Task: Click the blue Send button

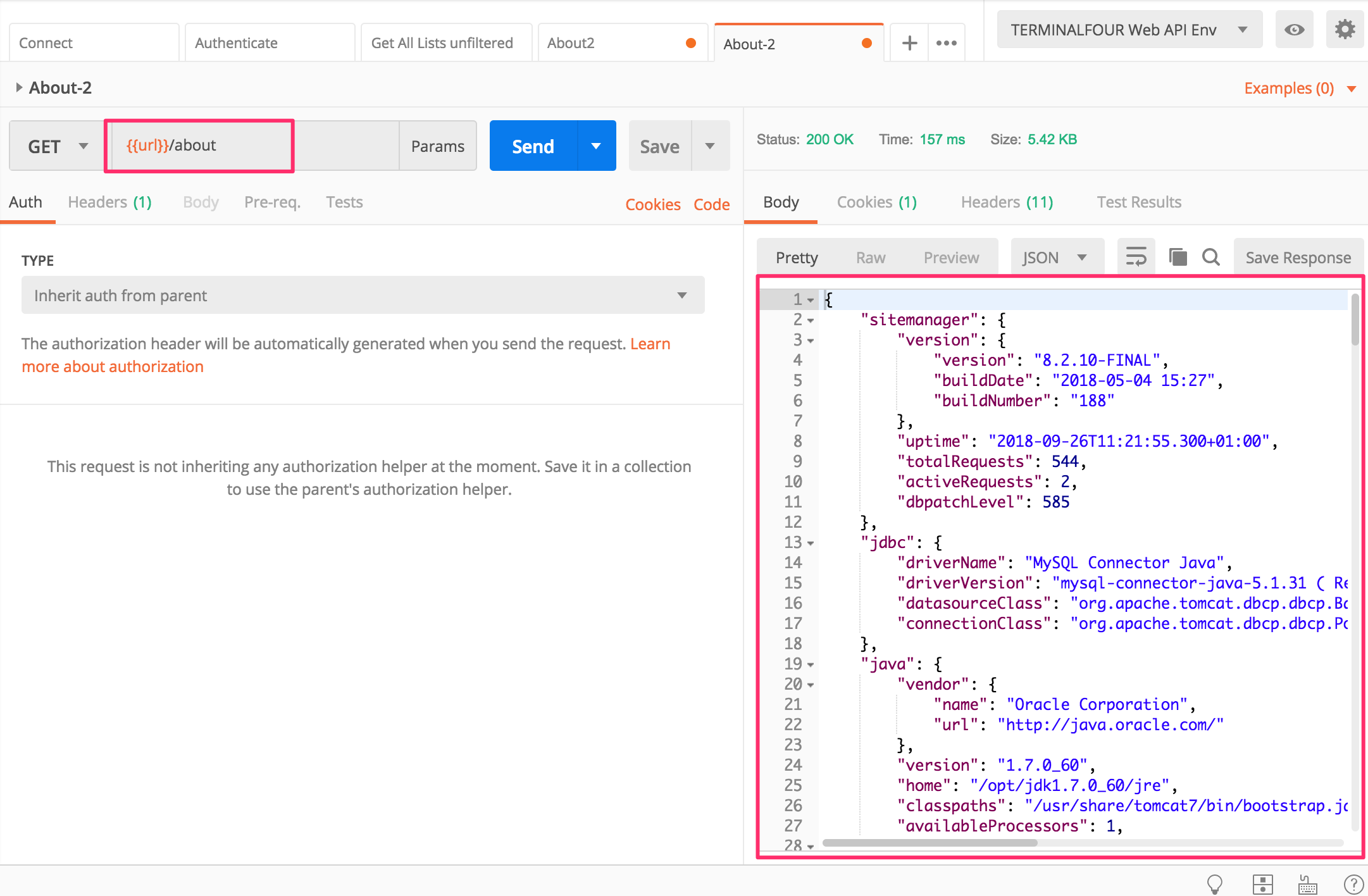Action: 533,146
